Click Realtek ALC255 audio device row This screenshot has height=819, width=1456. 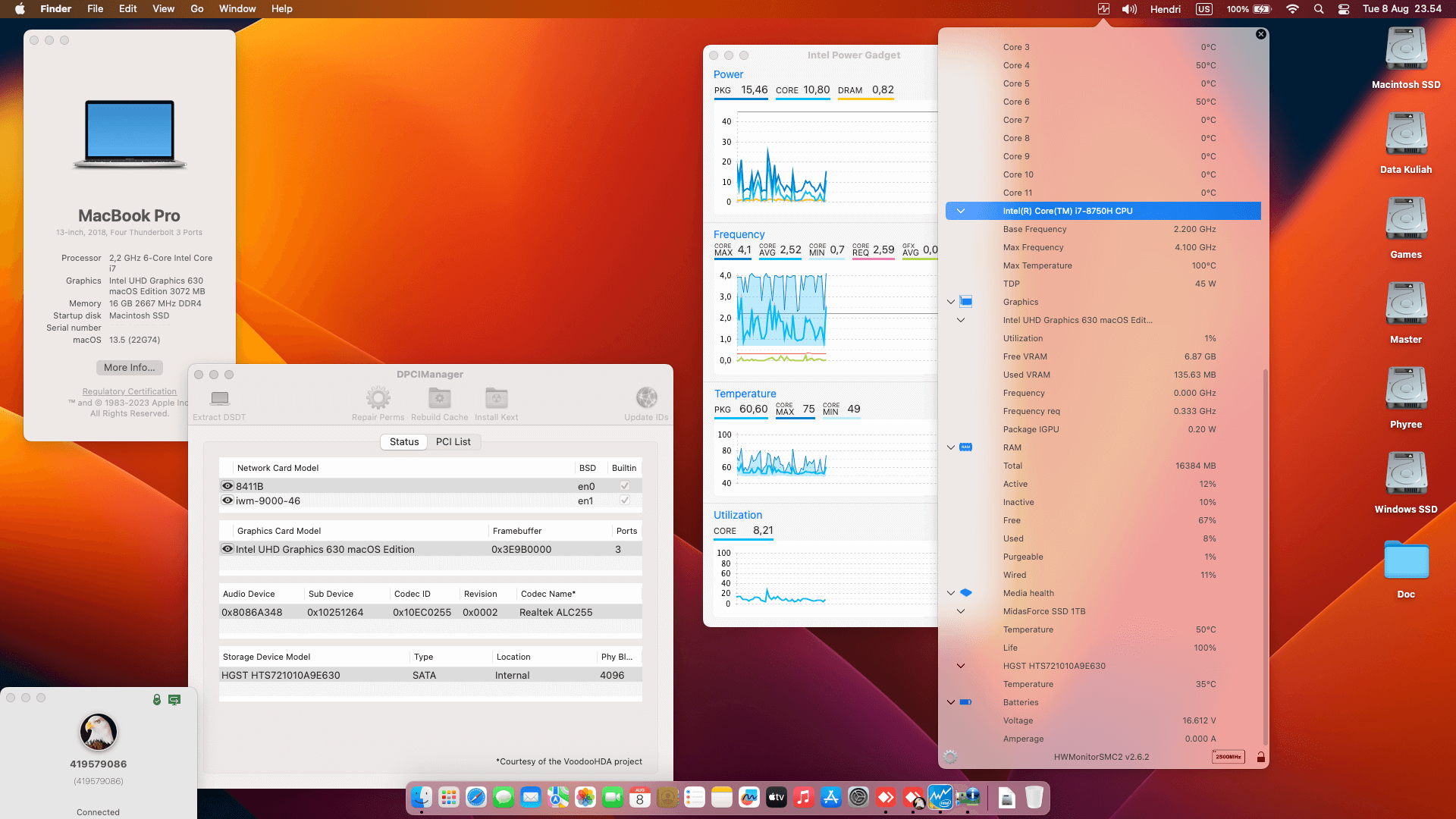(x=431, y=612)
